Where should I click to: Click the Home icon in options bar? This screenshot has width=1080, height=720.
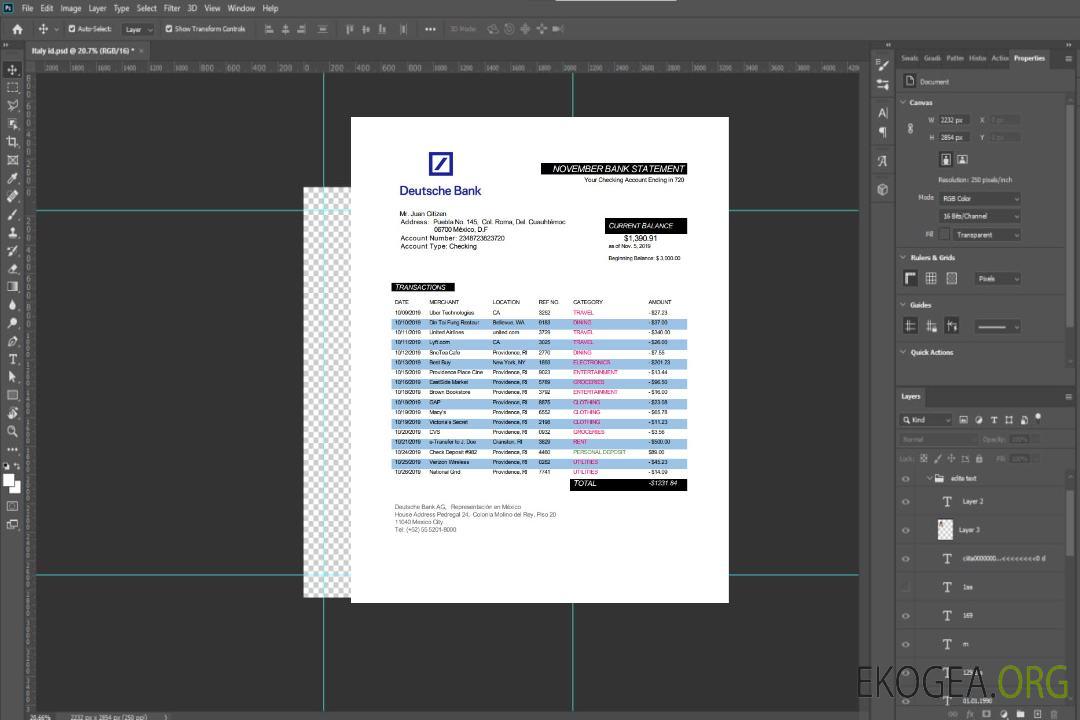tap(17, 29)
